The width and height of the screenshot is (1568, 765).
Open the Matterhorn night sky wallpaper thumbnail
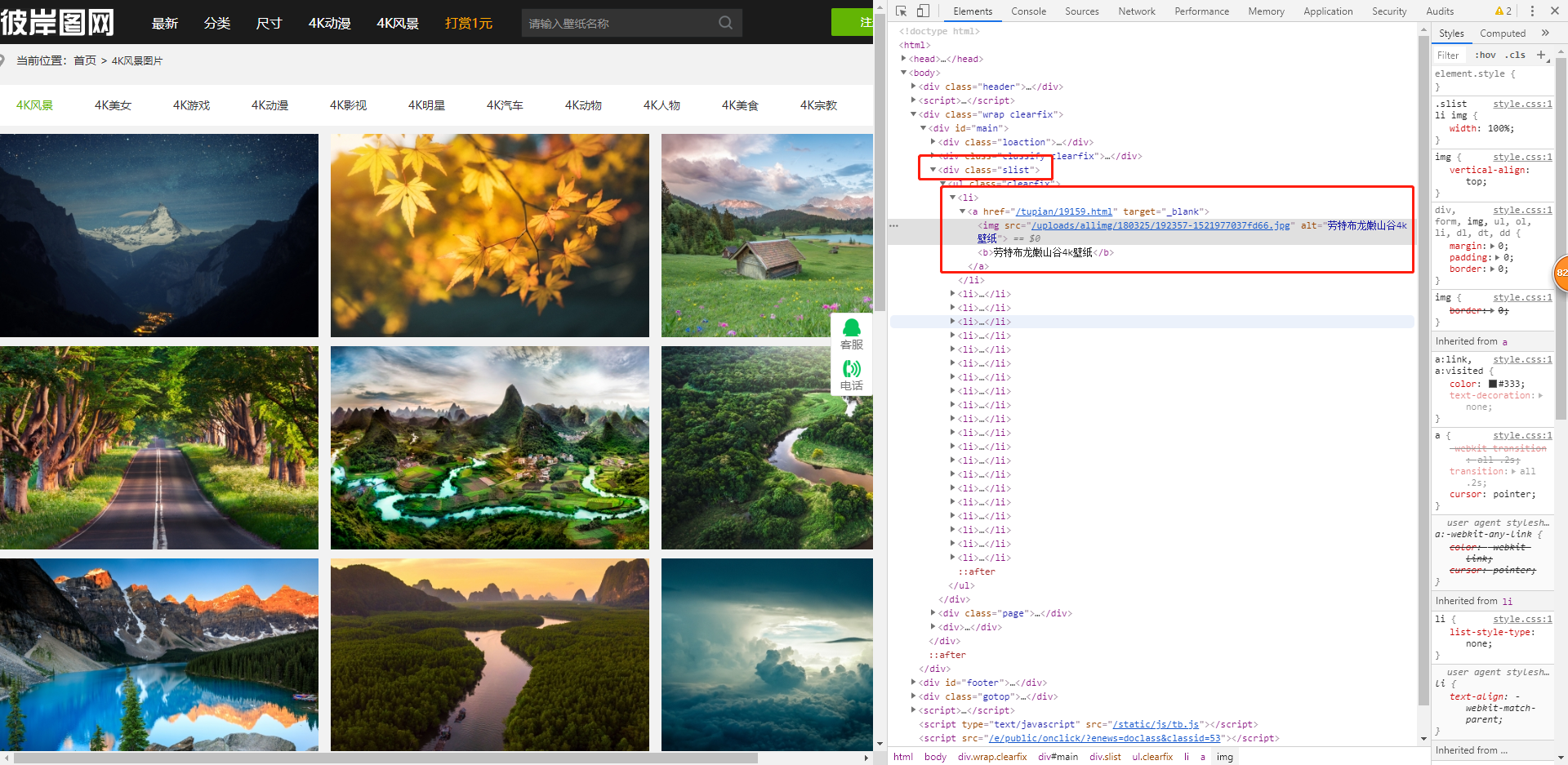[x=159, y=235]
